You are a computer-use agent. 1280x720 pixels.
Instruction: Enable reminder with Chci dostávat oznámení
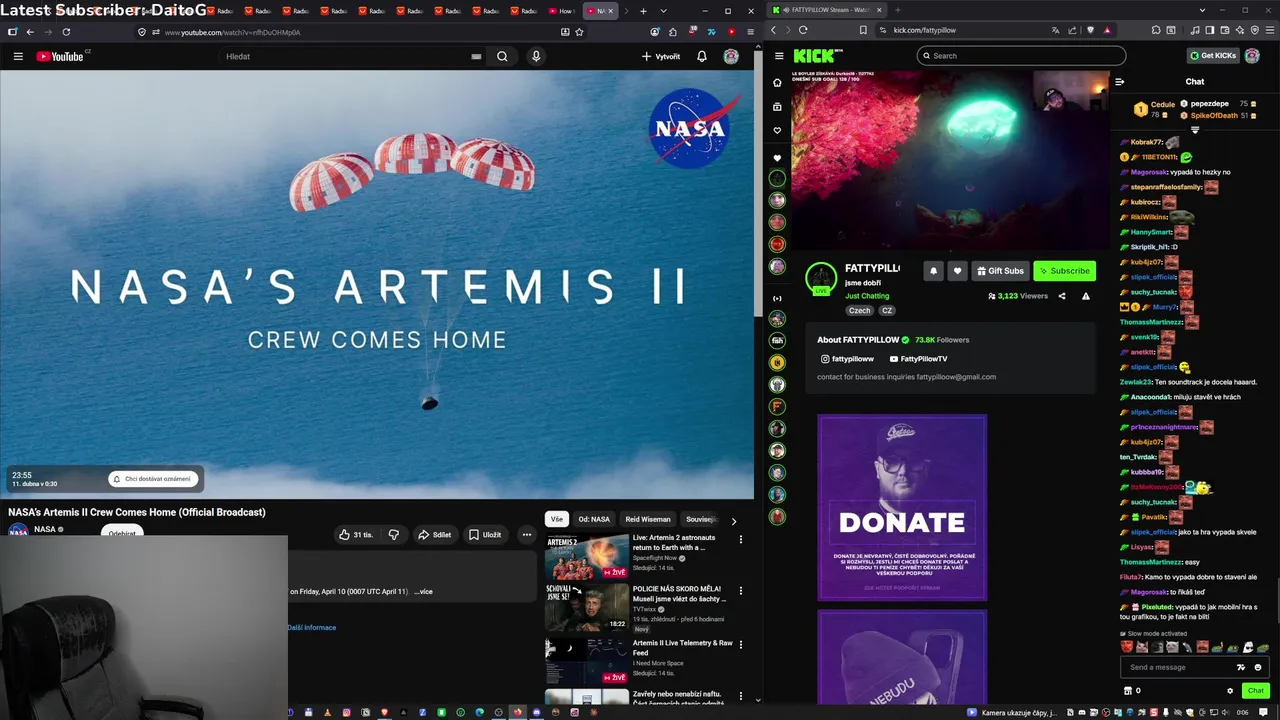pyautogui.click(x=151, y=479)
